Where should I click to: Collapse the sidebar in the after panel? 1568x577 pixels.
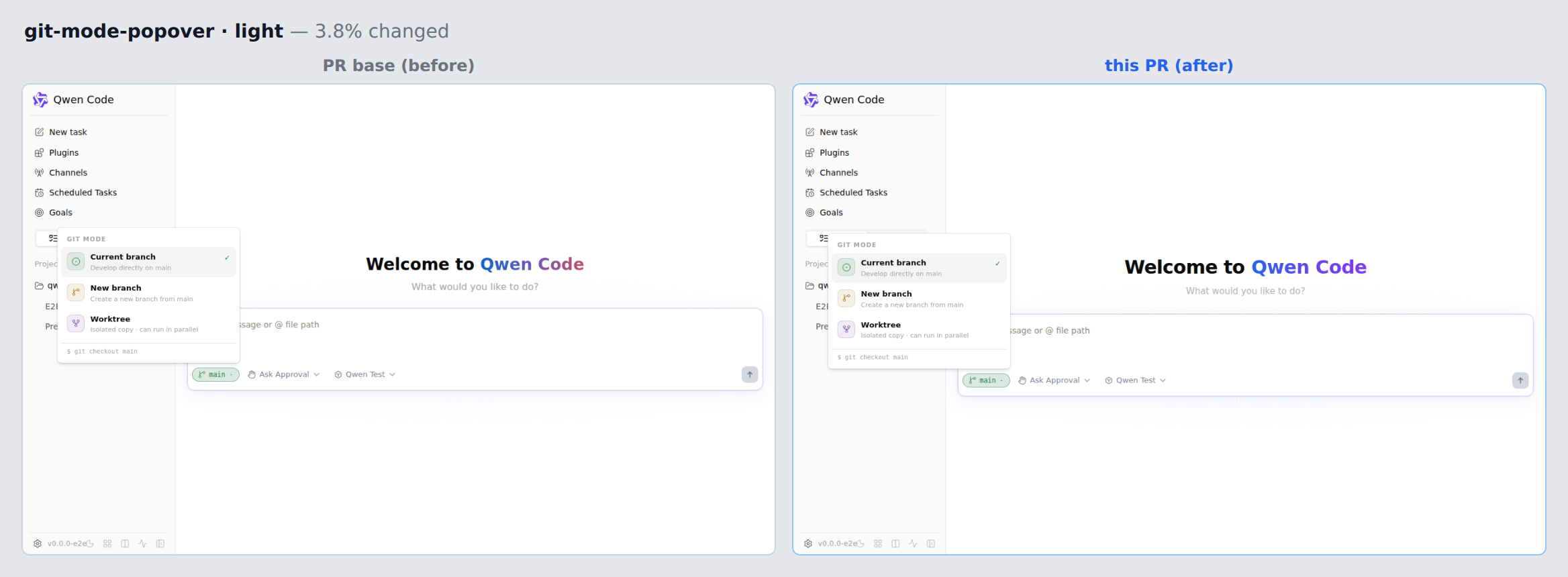point(931,543)
